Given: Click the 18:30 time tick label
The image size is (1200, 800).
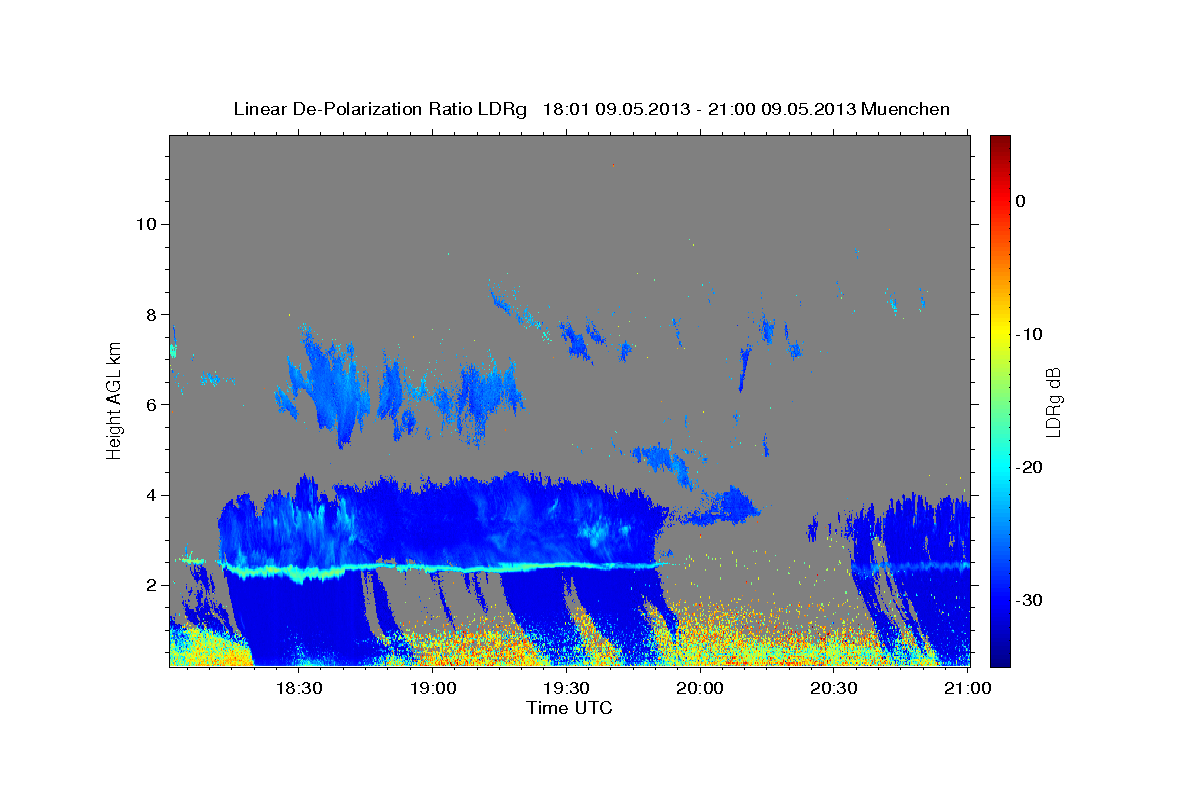Looking at the screenshot, I should click(298, 689).
